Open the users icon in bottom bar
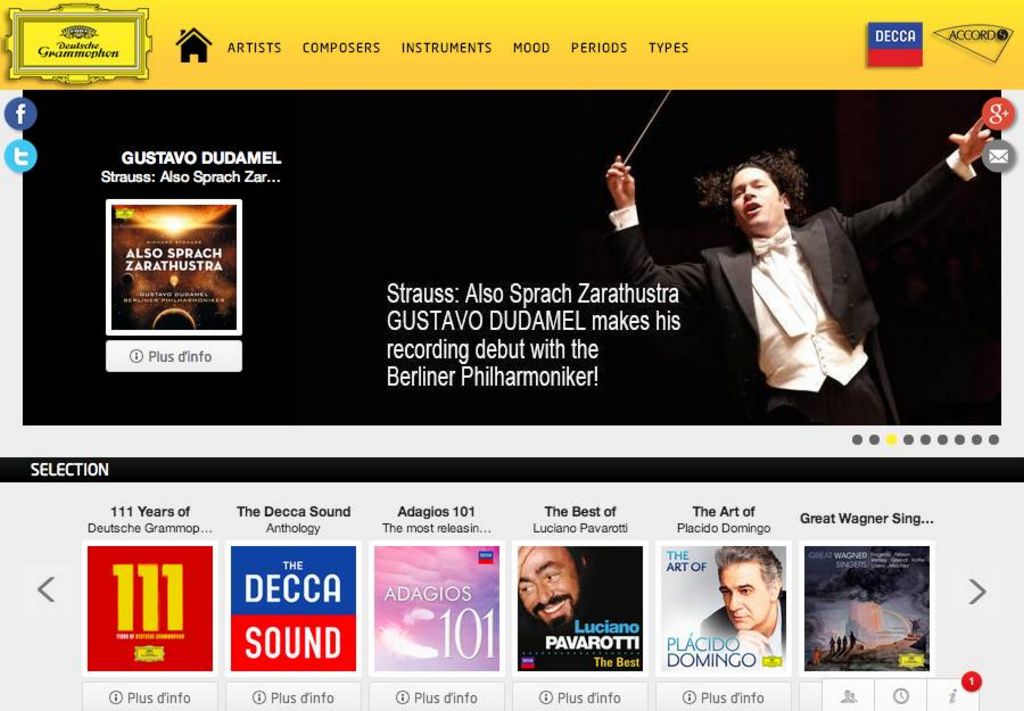 click(848, 696)
